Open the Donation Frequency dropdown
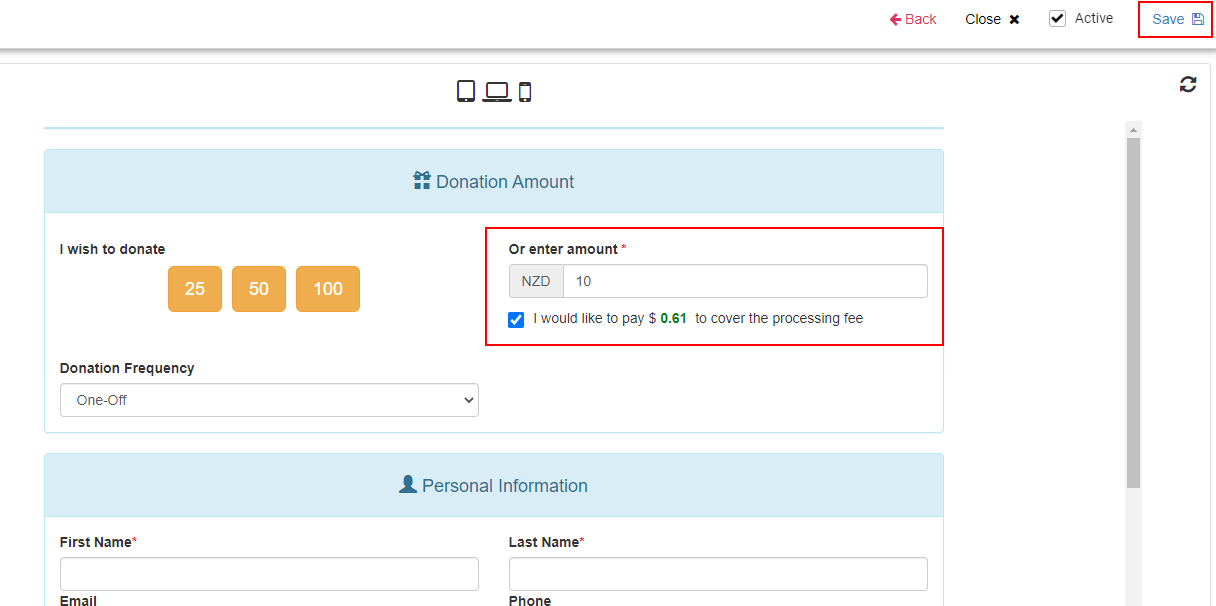The height and width of the screenshot is (606, 1216). click(269, 400)
